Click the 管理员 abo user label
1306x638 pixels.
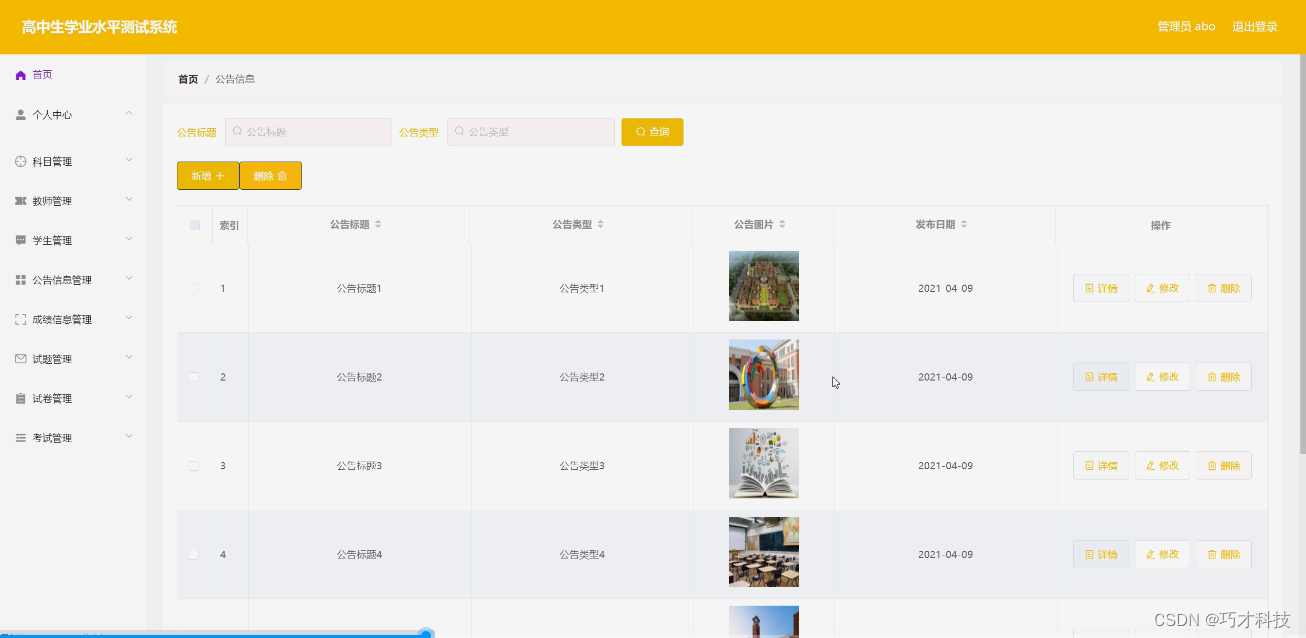point(1186,27)
